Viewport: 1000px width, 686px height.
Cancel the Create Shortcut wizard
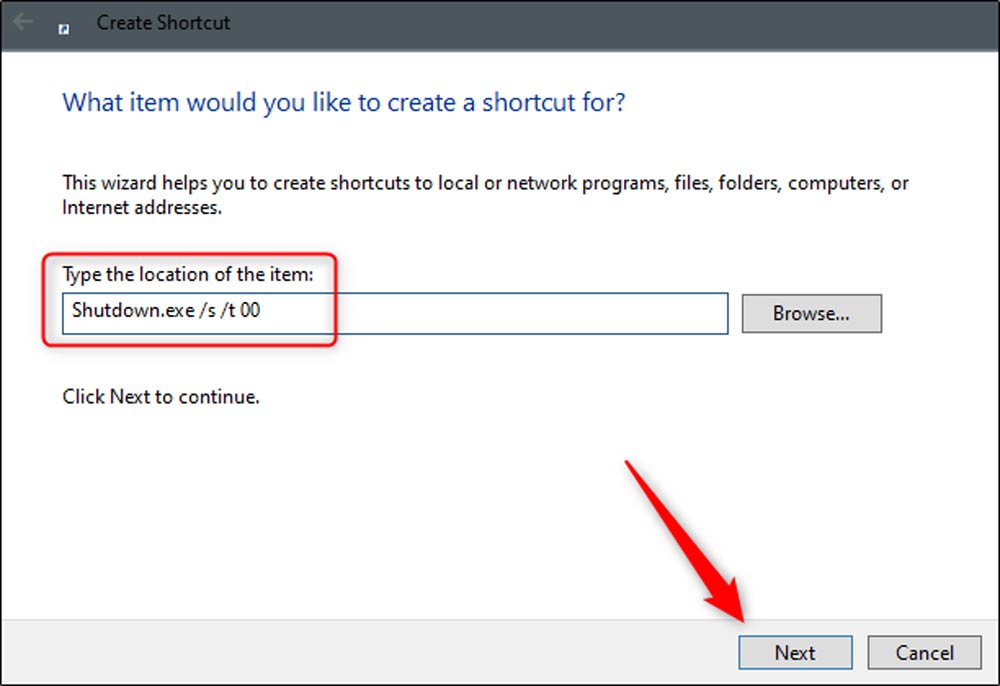(x=924, y=653)
